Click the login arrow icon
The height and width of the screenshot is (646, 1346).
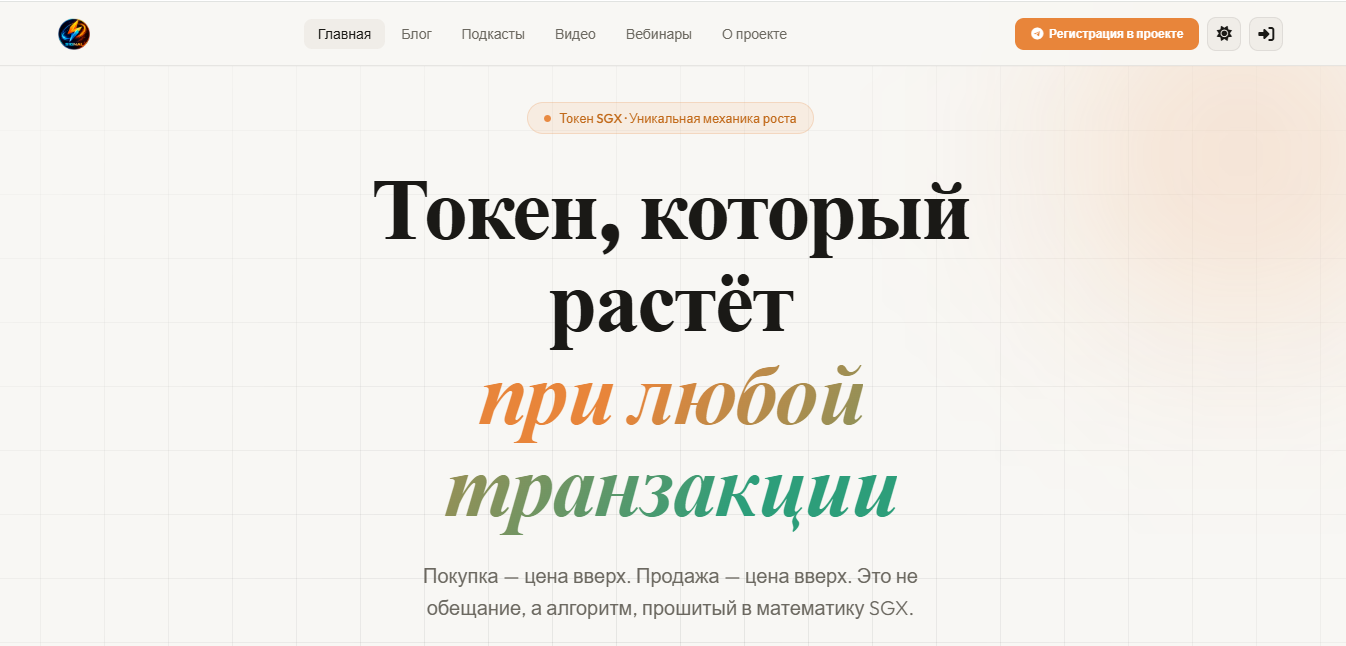(x=1266, y=34)
